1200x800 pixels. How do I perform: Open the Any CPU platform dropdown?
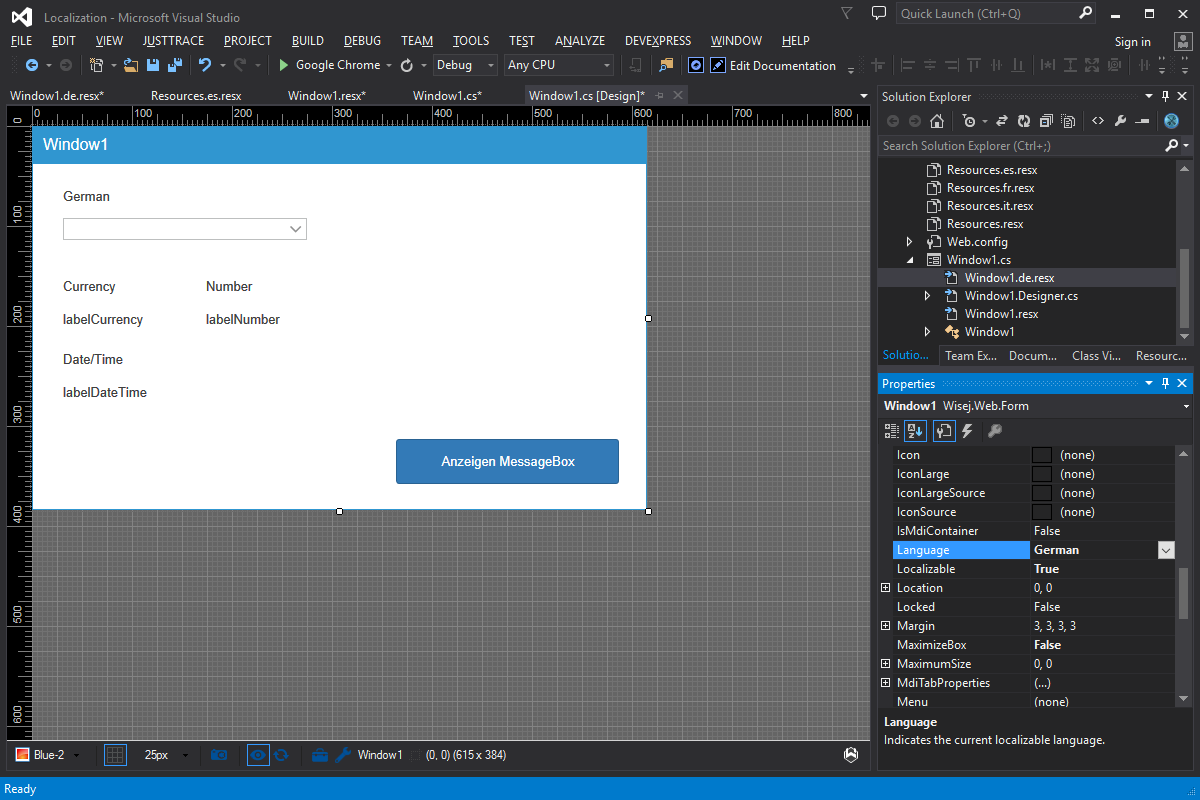[559, 65]
